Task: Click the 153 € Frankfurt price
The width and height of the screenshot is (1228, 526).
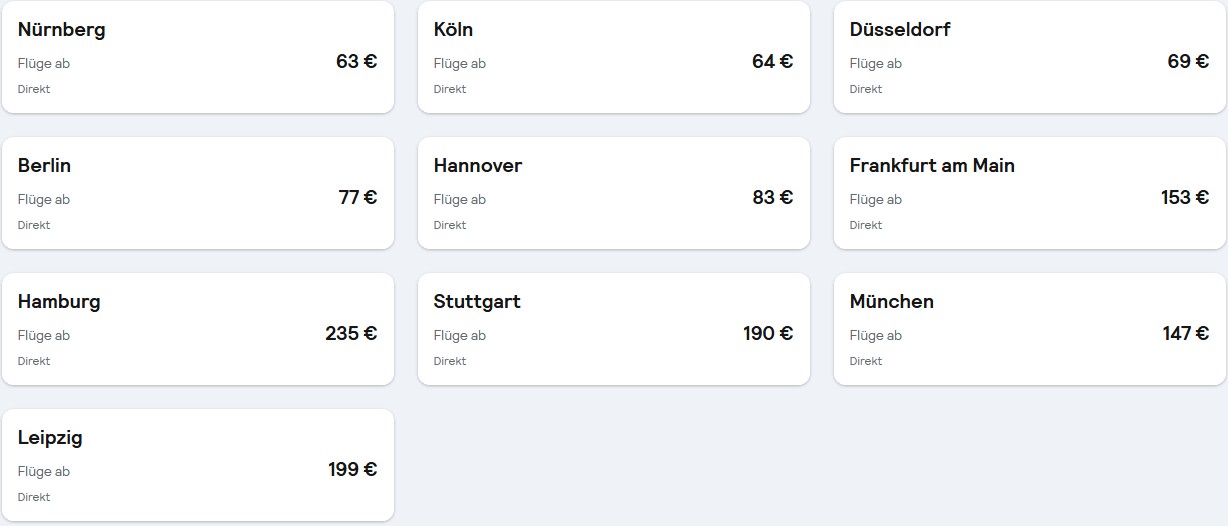Action: pos(1184,198)
